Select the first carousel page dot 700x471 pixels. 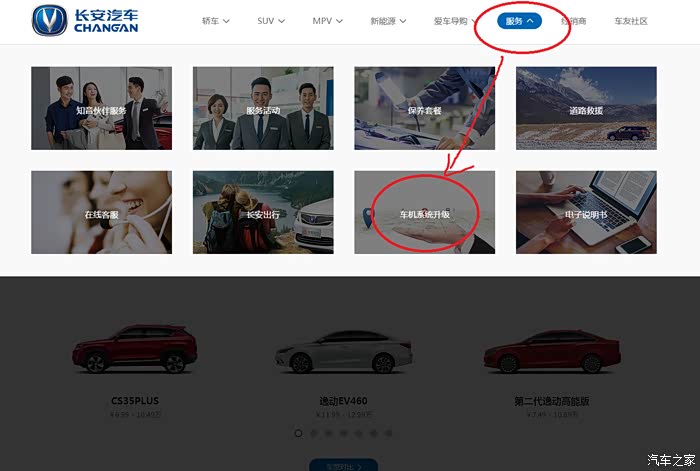299,433
